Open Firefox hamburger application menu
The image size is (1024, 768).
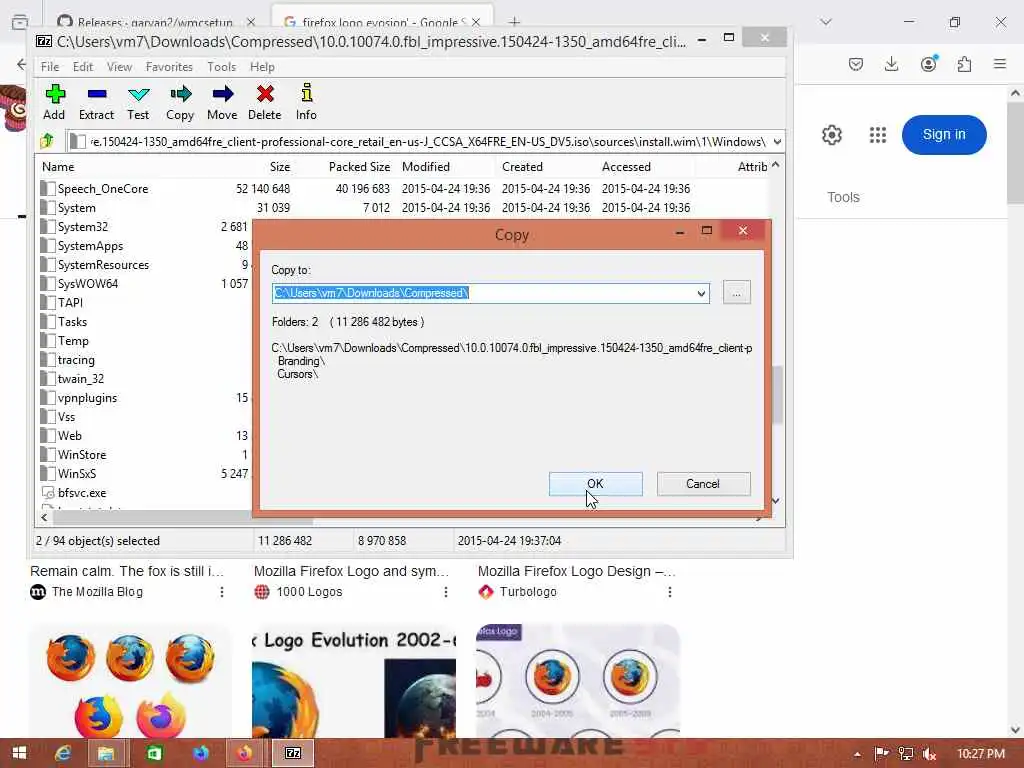[x=1000, y=64]
